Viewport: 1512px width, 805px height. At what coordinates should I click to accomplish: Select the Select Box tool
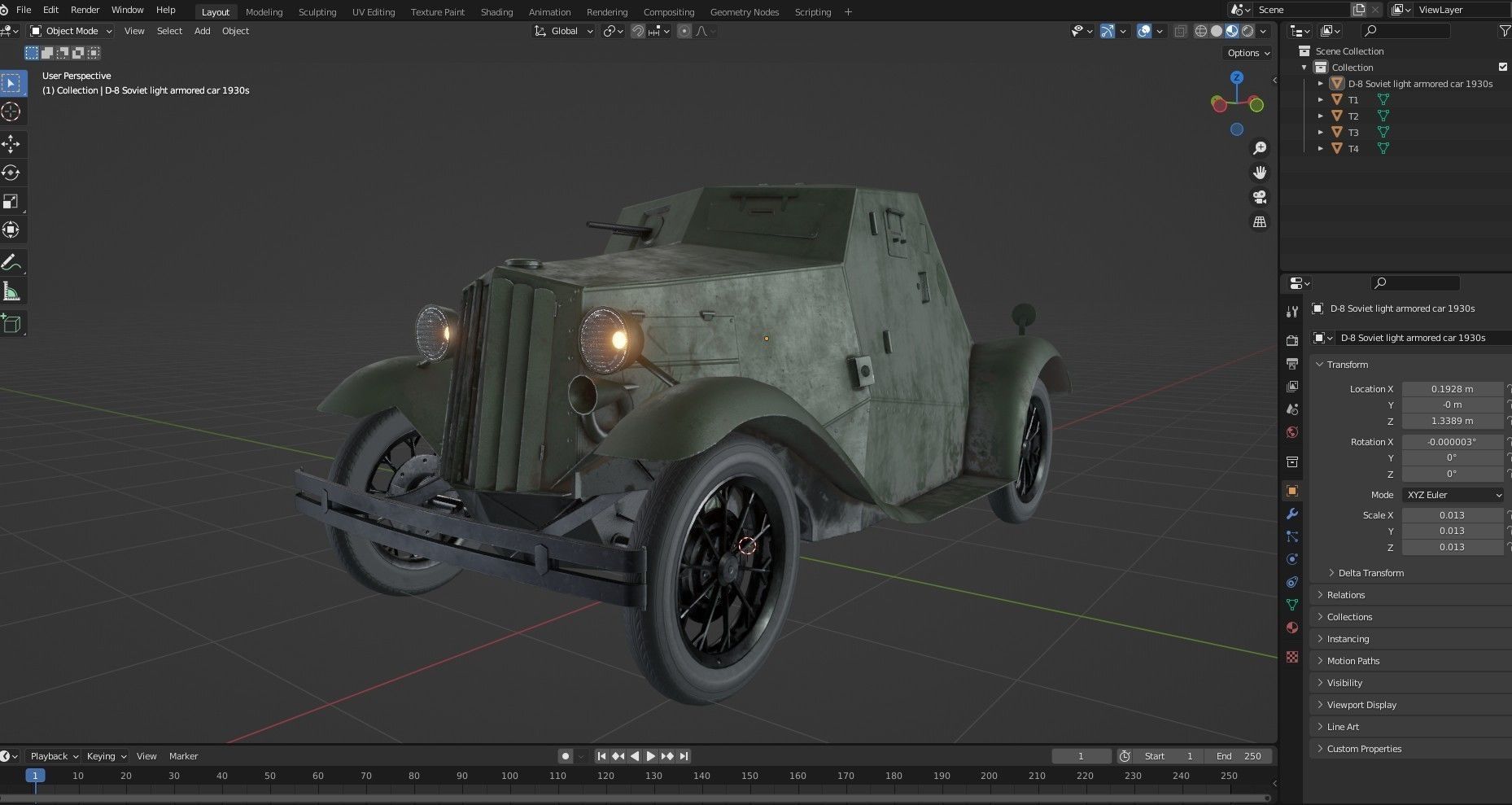[11, 83]
